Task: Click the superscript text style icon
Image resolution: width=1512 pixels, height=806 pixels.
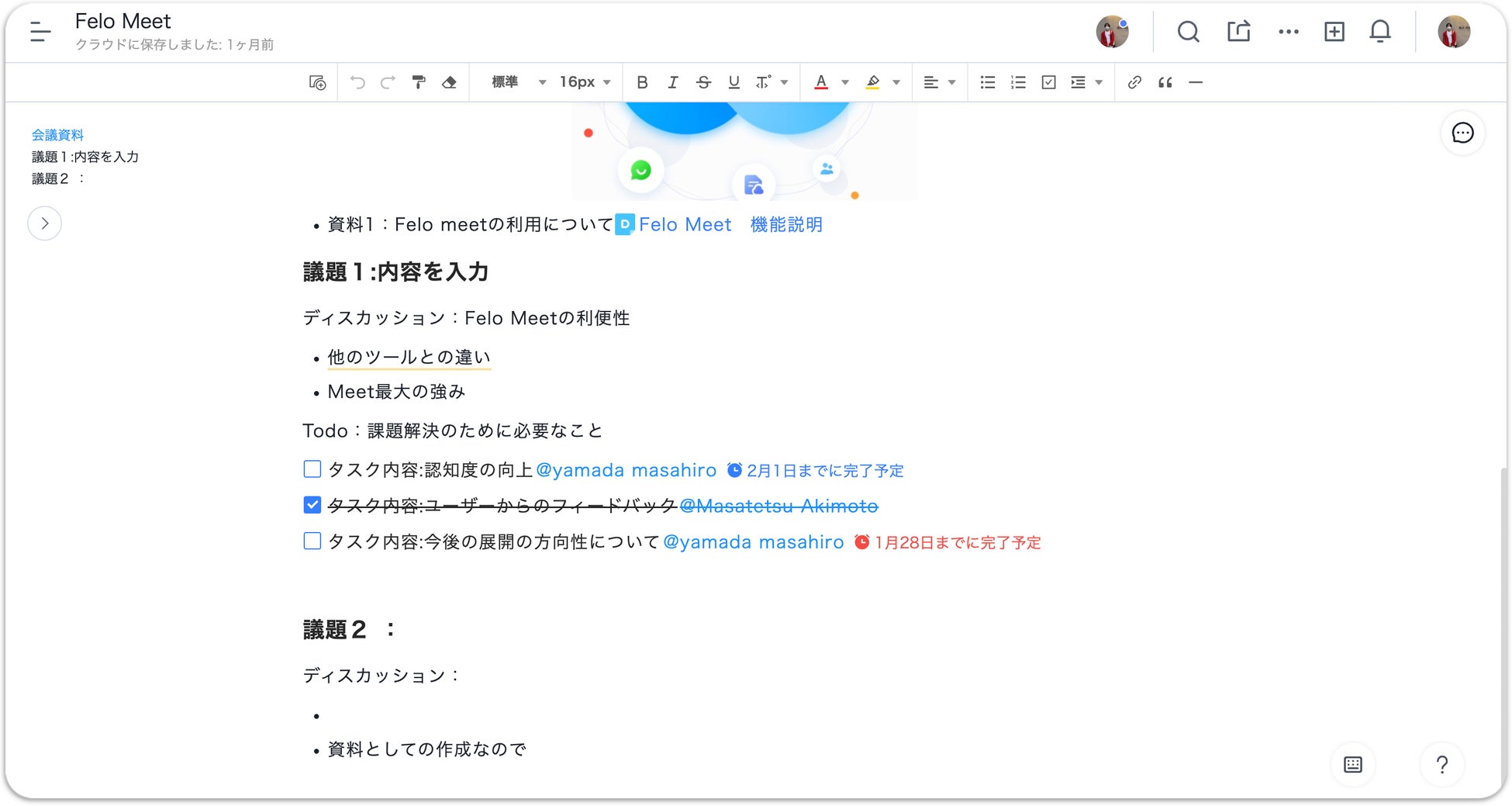Action: point(764,82)
